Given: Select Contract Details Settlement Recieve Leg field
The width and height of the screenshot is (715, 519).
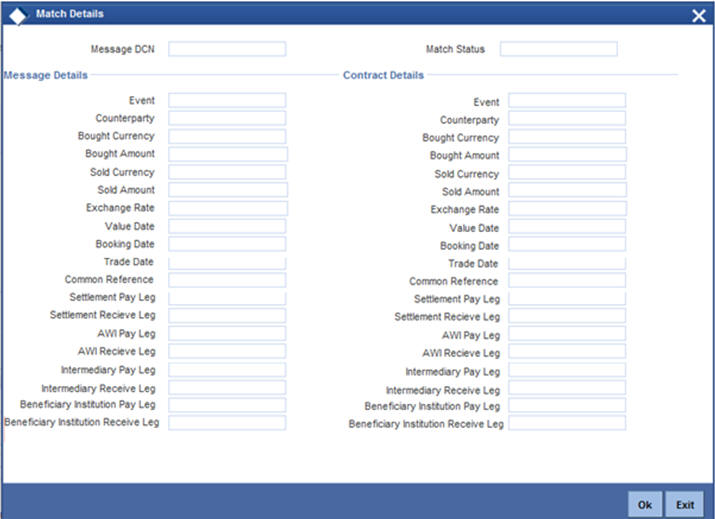Looking at the screenshot, I should [567, 315].
